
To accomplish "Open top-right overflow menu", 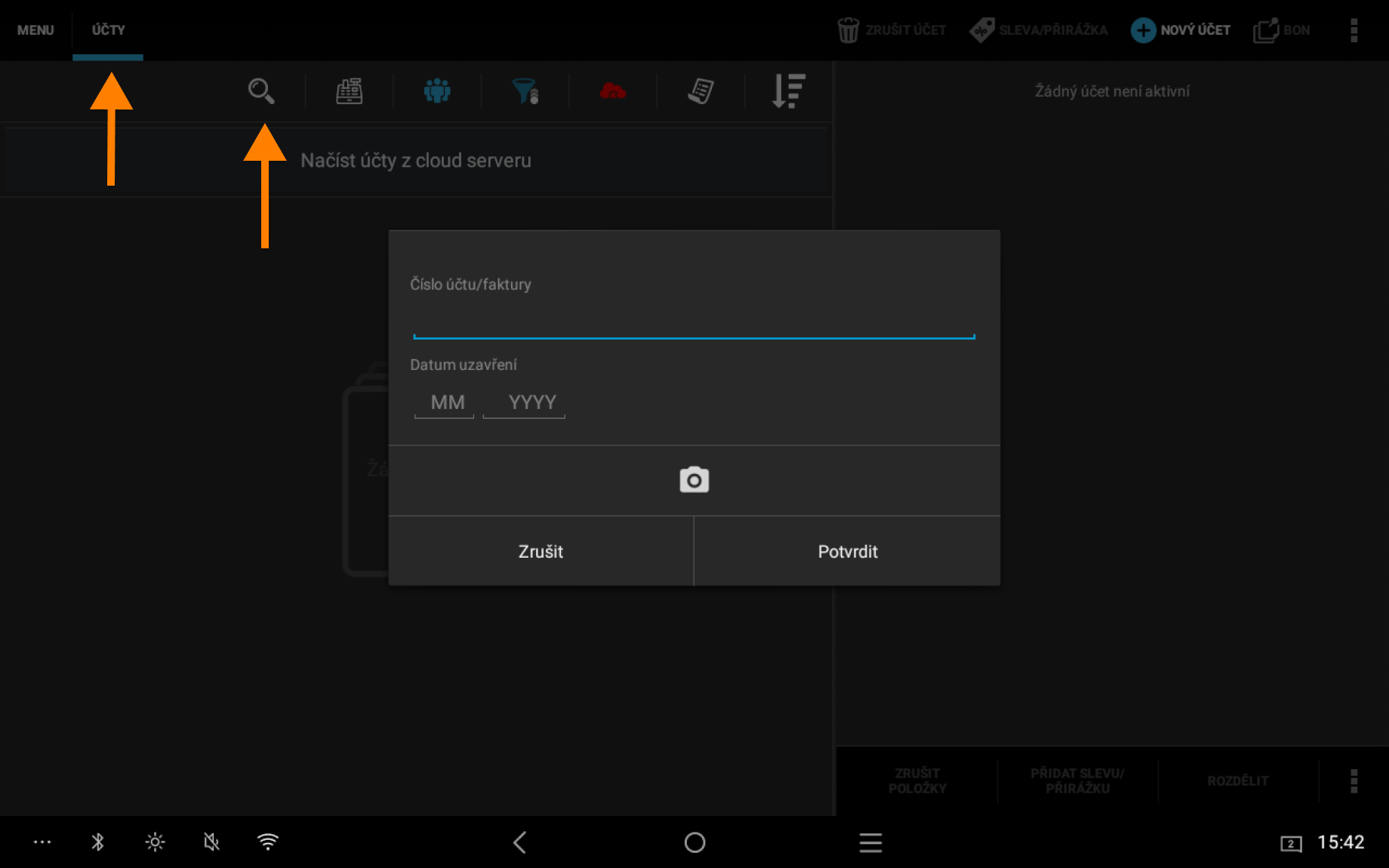I will [1354, 30].
